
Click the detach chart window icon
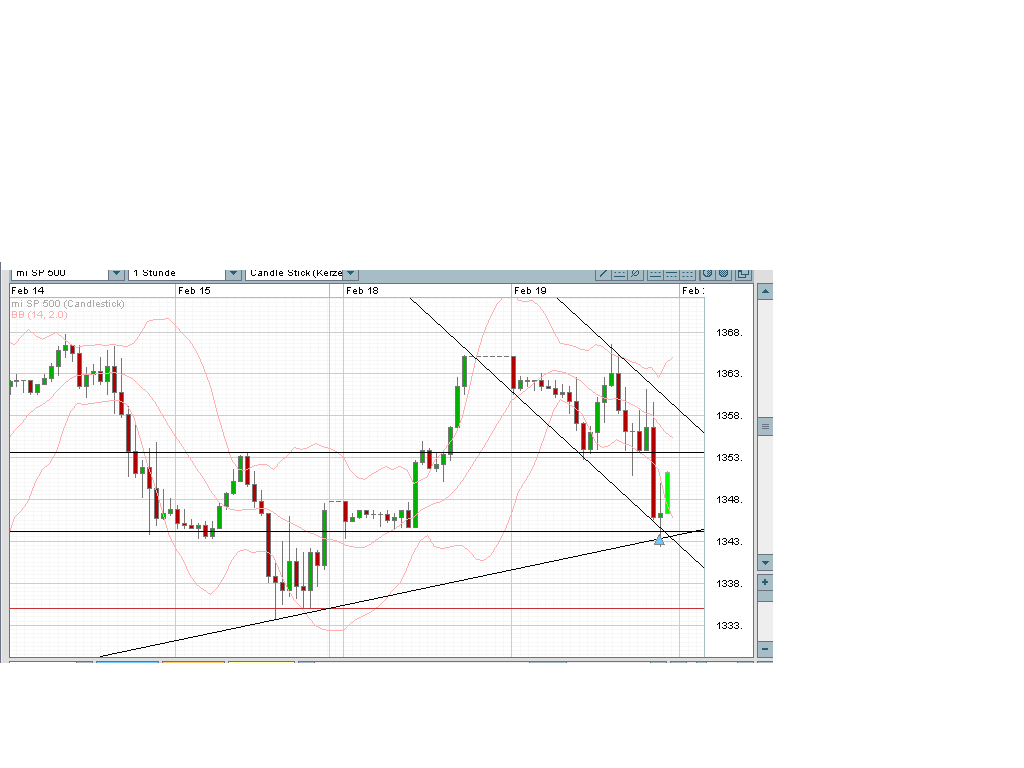coord(743,274)
